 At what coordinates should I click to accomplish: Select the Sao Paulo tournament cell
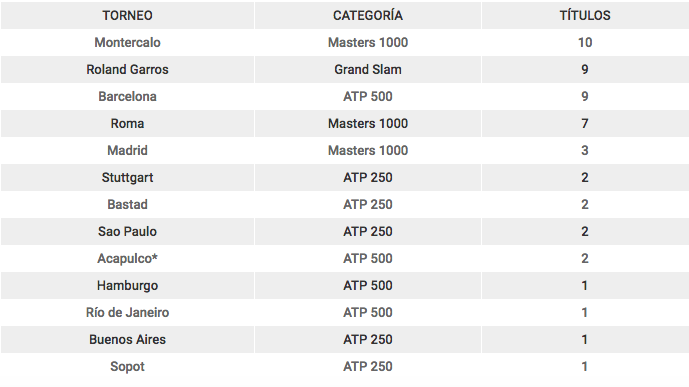tap(127, 231)
